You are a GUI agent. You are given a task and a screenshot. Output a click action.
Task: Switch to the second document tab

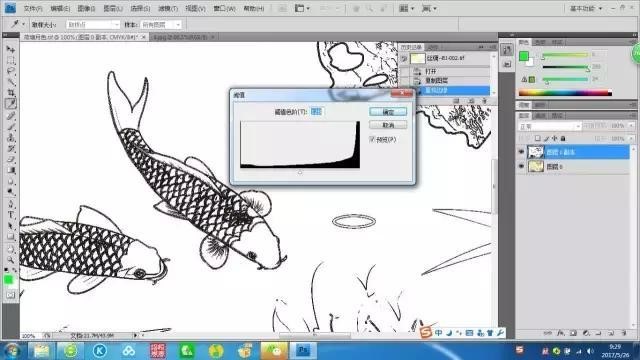tap(181, 37)
